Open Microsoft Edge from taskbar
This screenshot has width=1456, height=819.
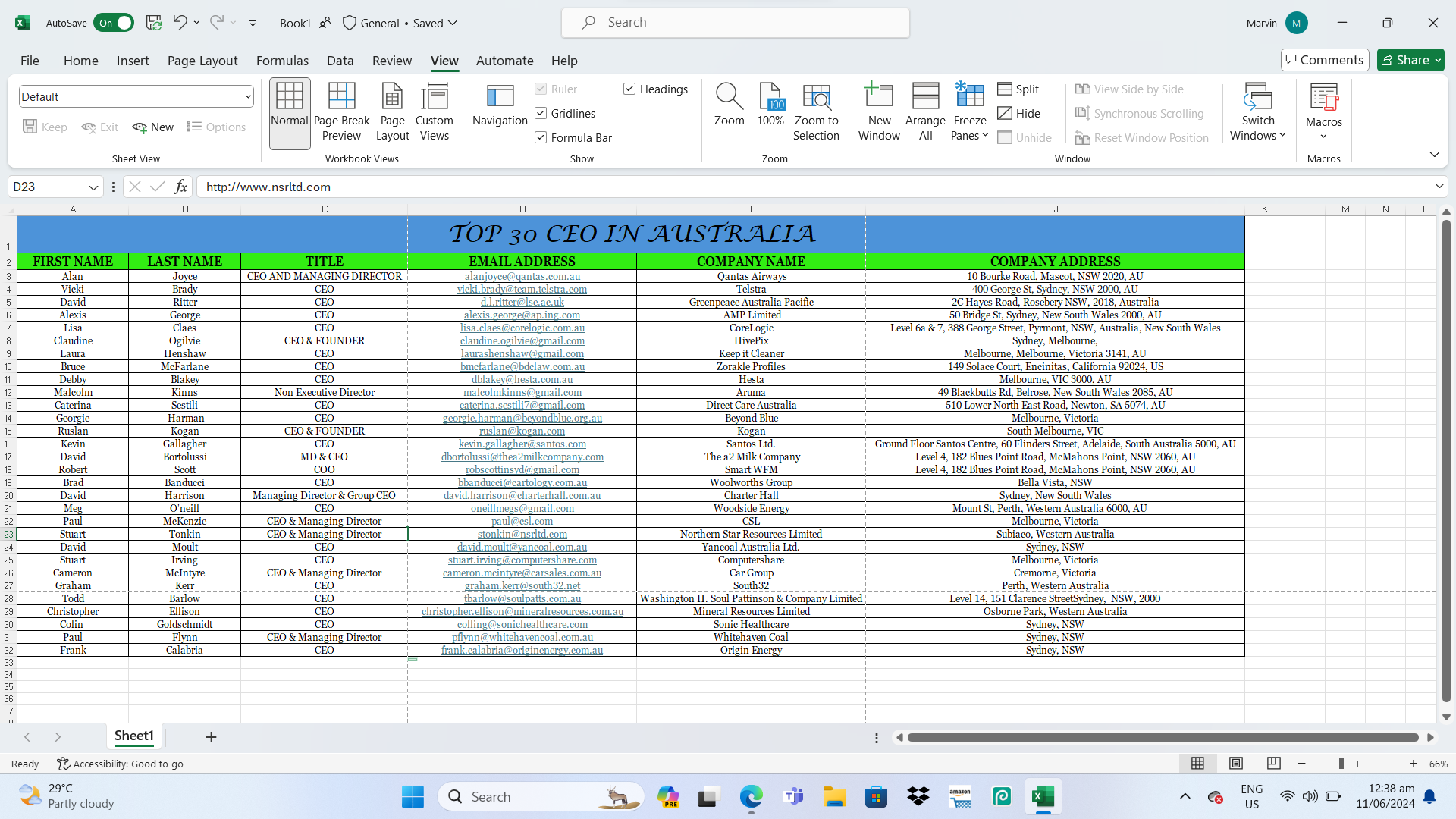(x=751, y=797)
